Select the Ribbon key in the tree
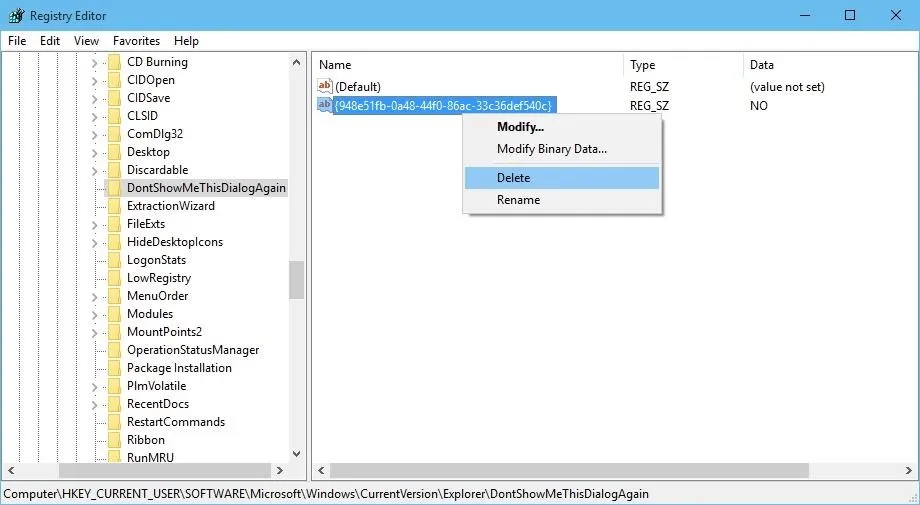This screenshot has width=920, height=505. [146, 440]
